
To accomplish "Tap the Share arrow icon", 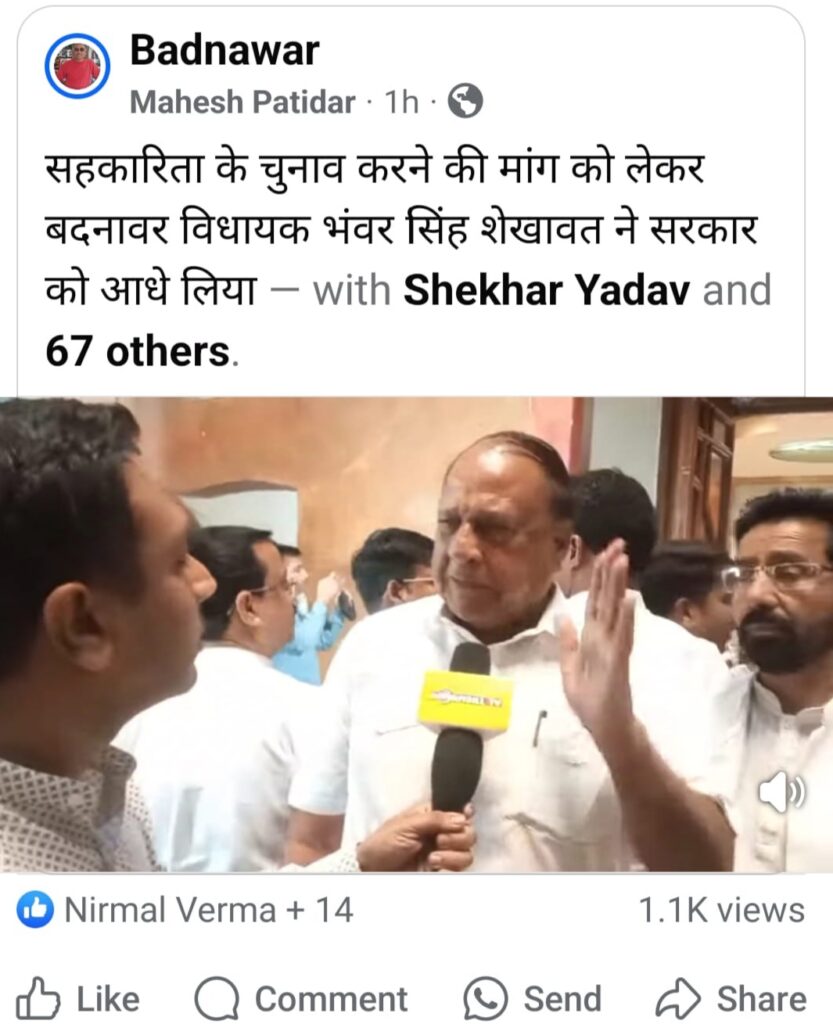I will pos(678,999).
